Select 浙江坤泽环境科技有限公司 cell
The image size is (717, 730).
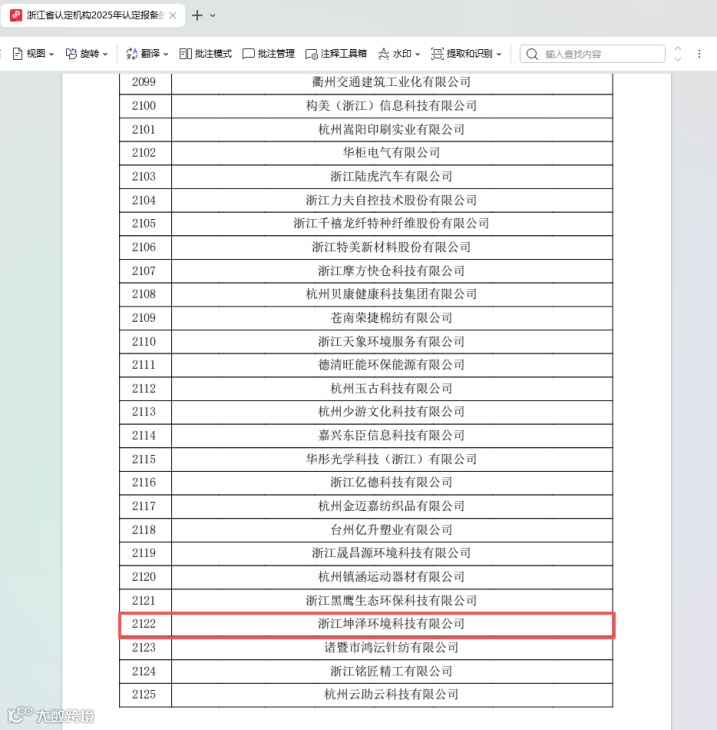tap(392, 624)
